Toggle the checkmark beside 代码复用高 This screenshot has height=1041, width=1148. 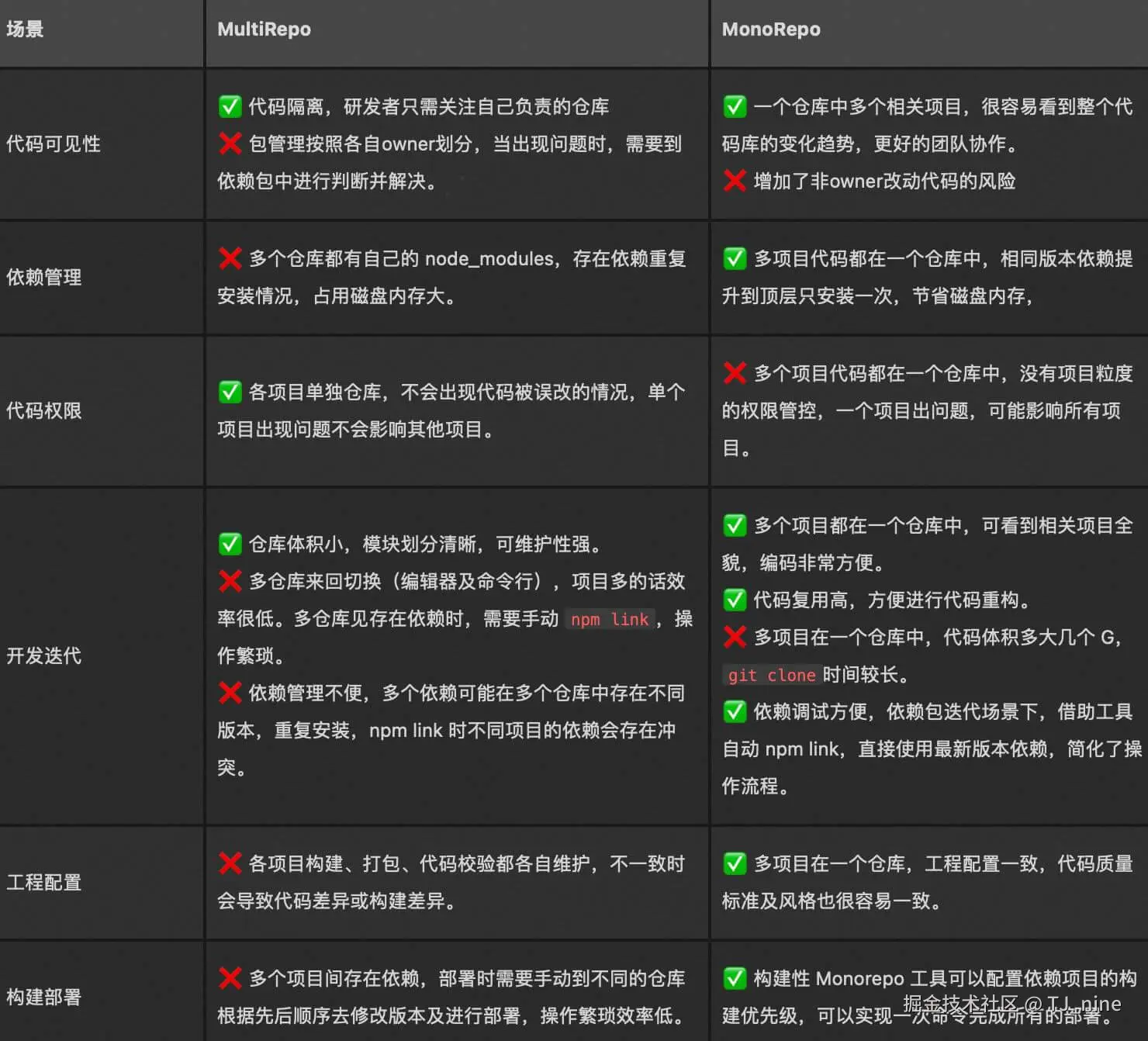coord(734,599)
